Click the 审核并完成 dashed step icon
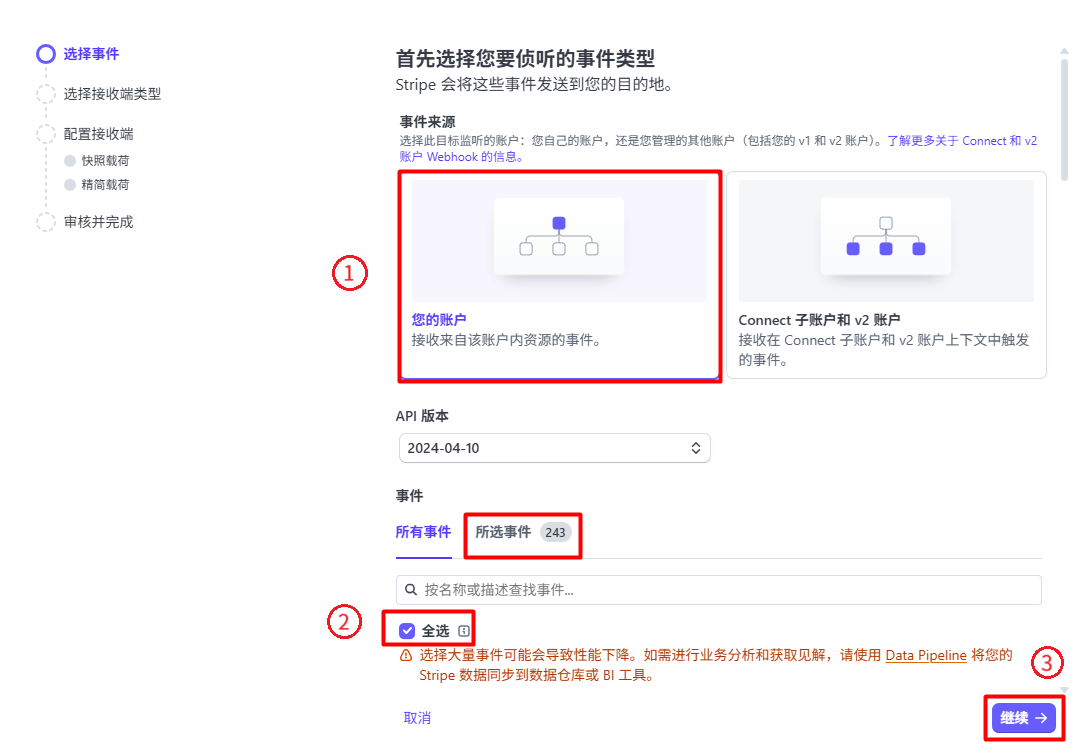This screenshot has width=1084, height=755. 46,222
